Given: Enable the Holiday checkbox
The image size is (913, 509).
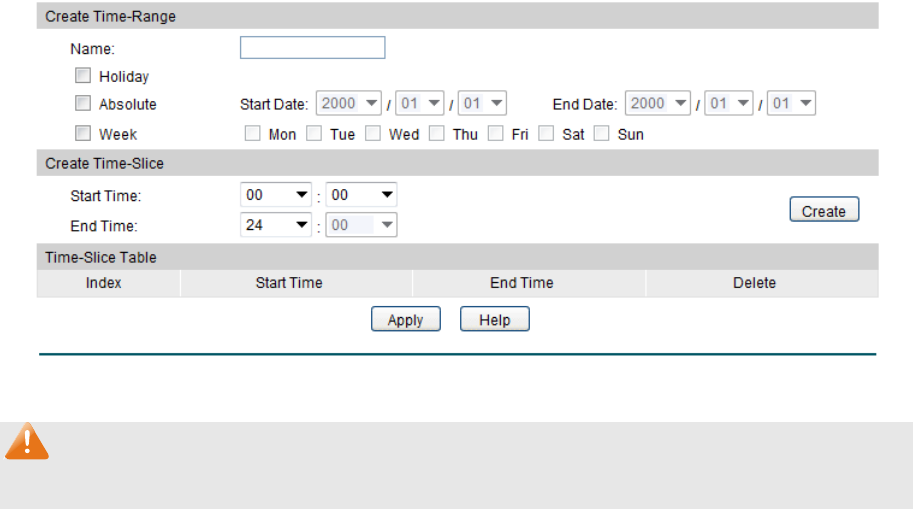Looking at the screenshot, I should [x=83, y=76].
